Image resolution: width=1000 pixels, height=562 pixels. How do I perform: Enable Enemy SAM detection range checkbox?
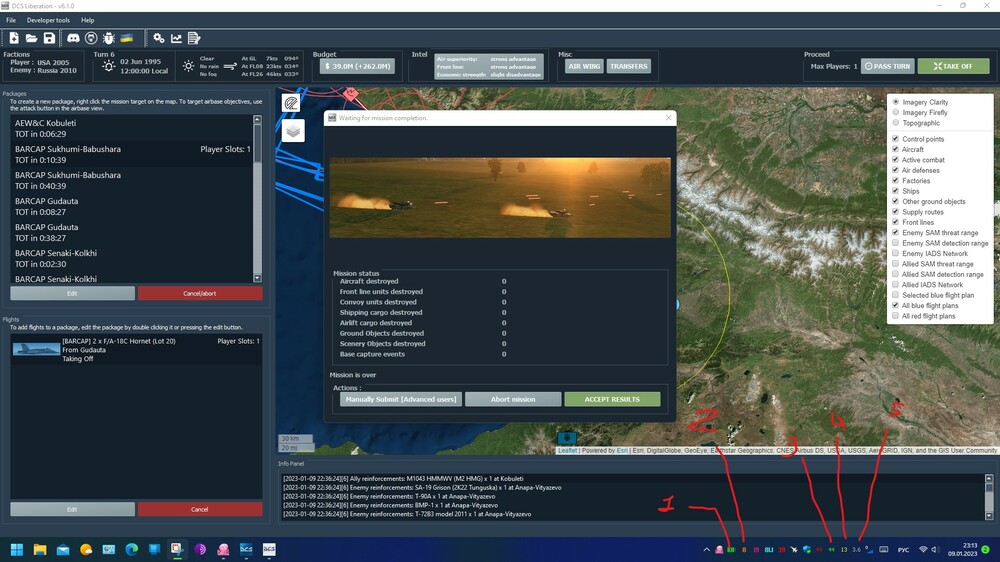[x=895, y=243]
